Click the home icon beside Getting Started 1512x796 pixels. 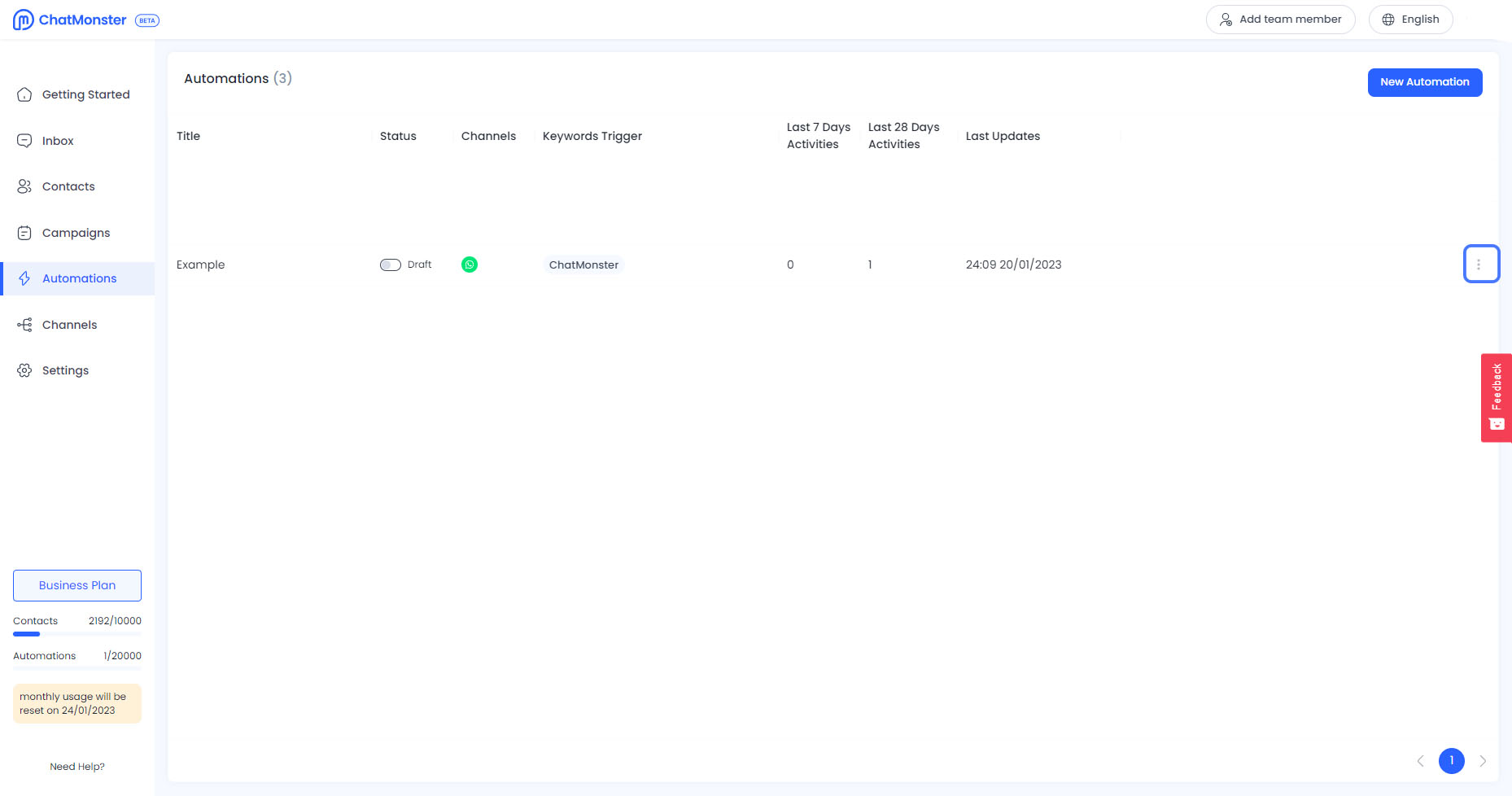coord(24,94)
